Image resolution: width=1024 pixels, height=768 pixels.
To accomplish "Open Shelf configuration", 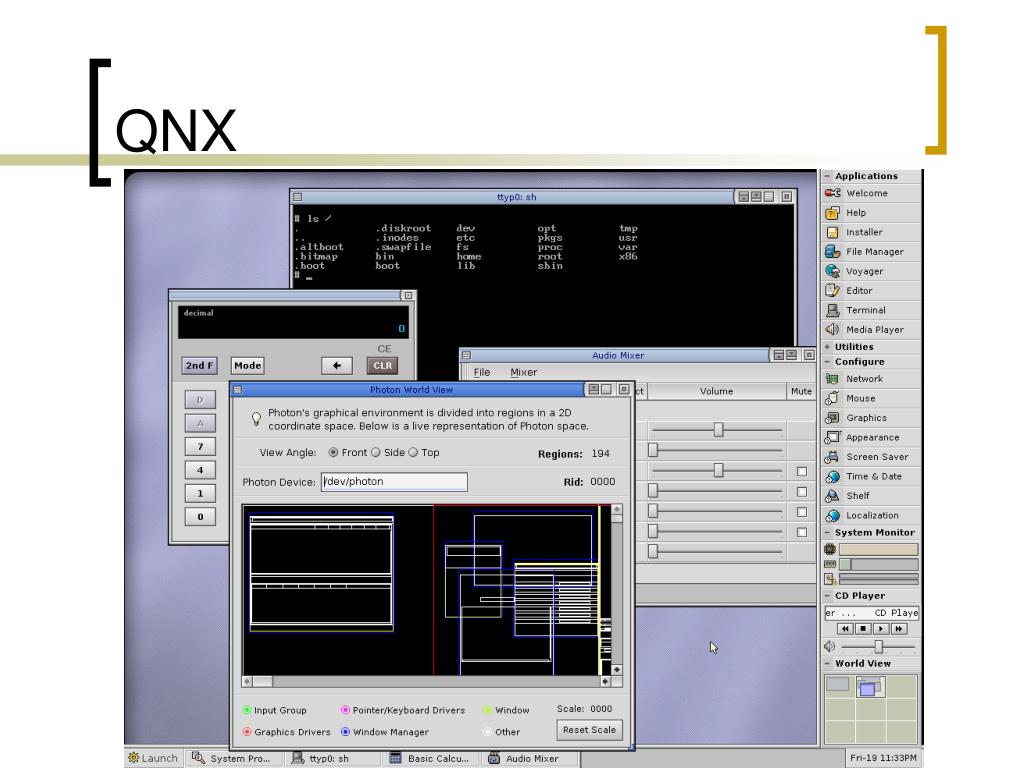I will 871,496.
